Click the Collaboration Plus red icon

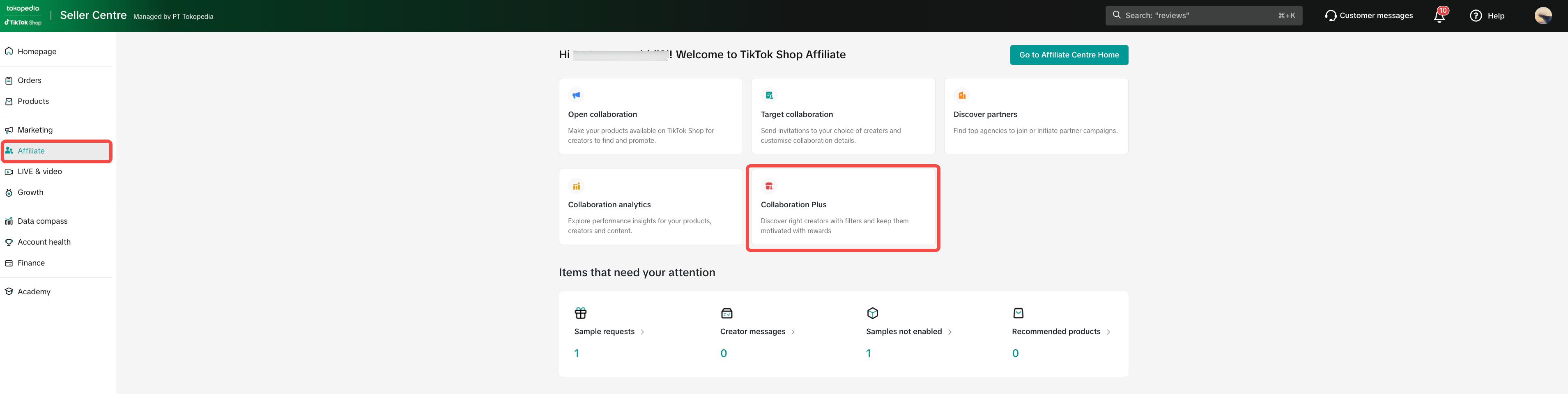click(769, 186)
